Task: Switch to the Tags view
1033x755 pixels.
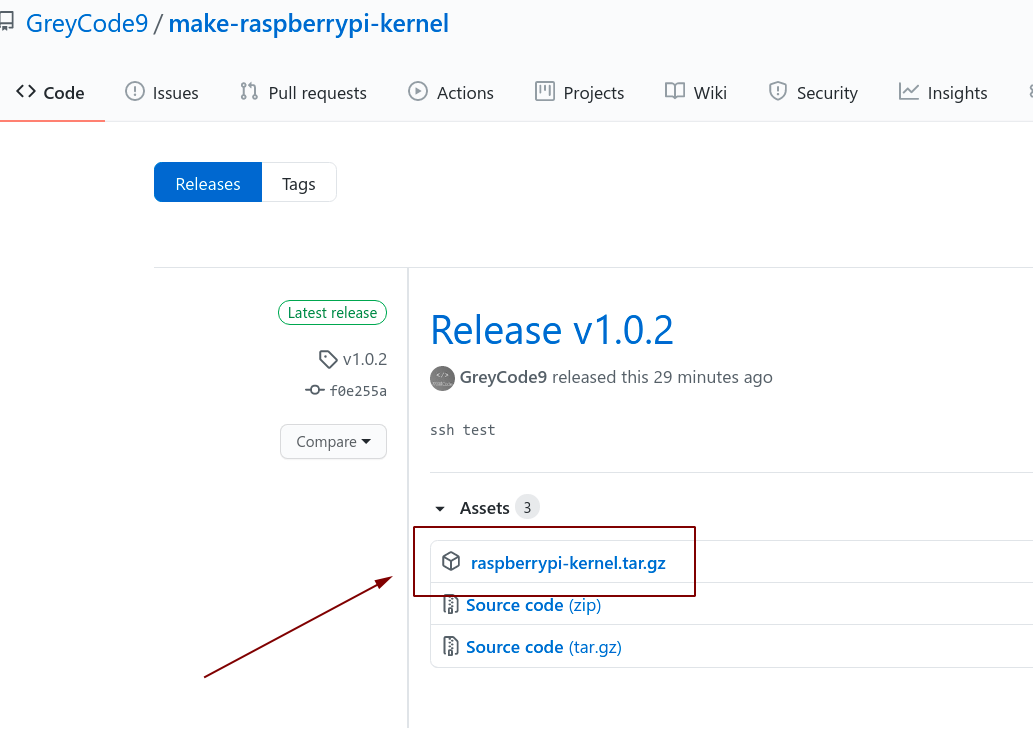Action: pyautogui.click(x=299, y=182)
